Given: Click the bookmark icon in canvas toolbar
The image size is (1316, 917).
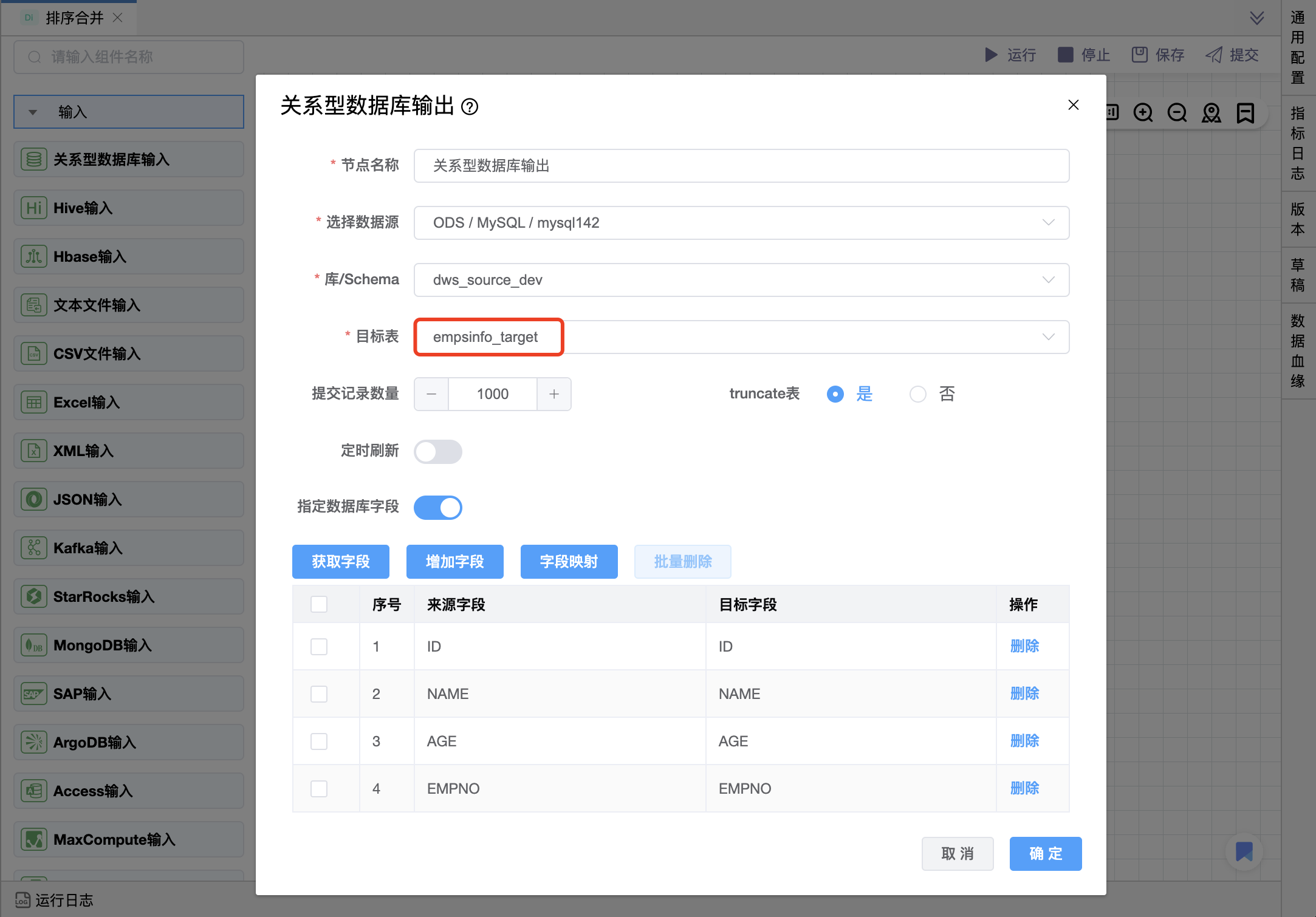Looking at the screenshot, I should 1245,113.
